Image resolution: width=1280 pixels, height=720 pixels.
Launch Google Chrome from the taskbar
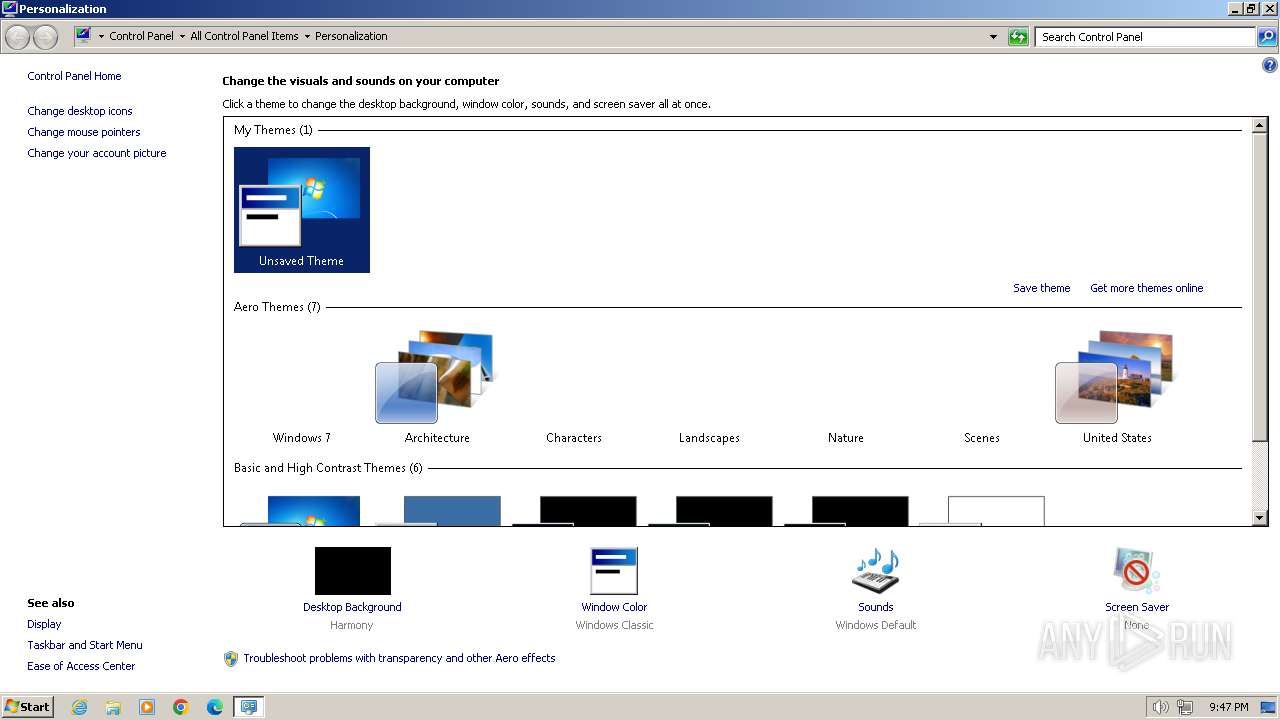tap(181, 707)
